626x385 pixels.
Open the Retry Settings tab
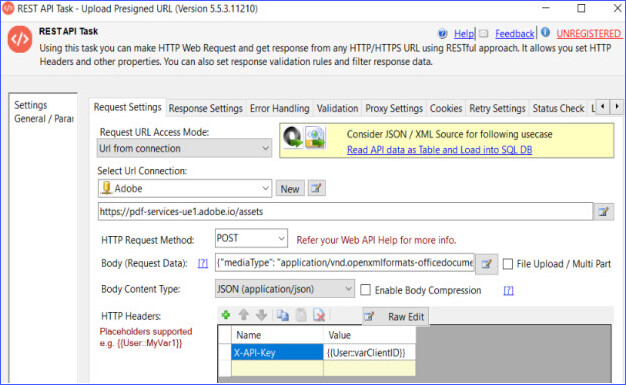497,108
